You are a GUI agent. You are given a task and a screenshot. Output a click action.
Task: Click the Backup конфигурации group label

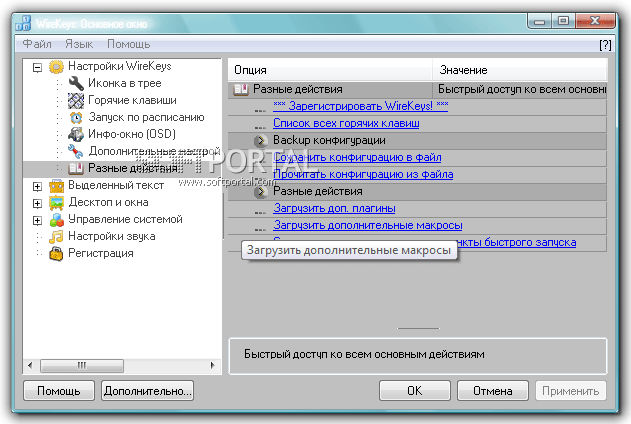[x=329, y=140]
